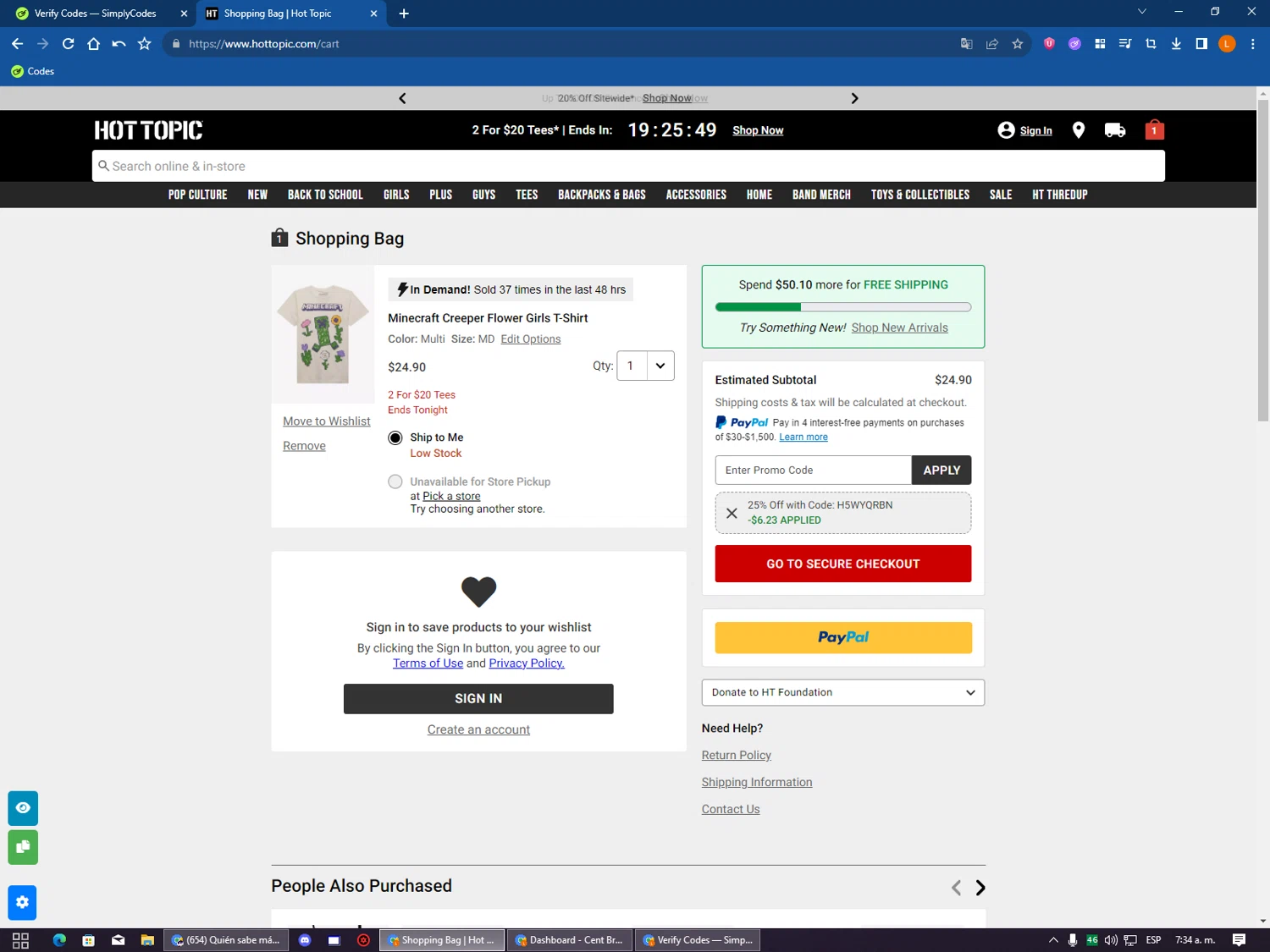Apply the promo code with APPLY button
Screen dimensions: 1270x952
coord(941,470)
